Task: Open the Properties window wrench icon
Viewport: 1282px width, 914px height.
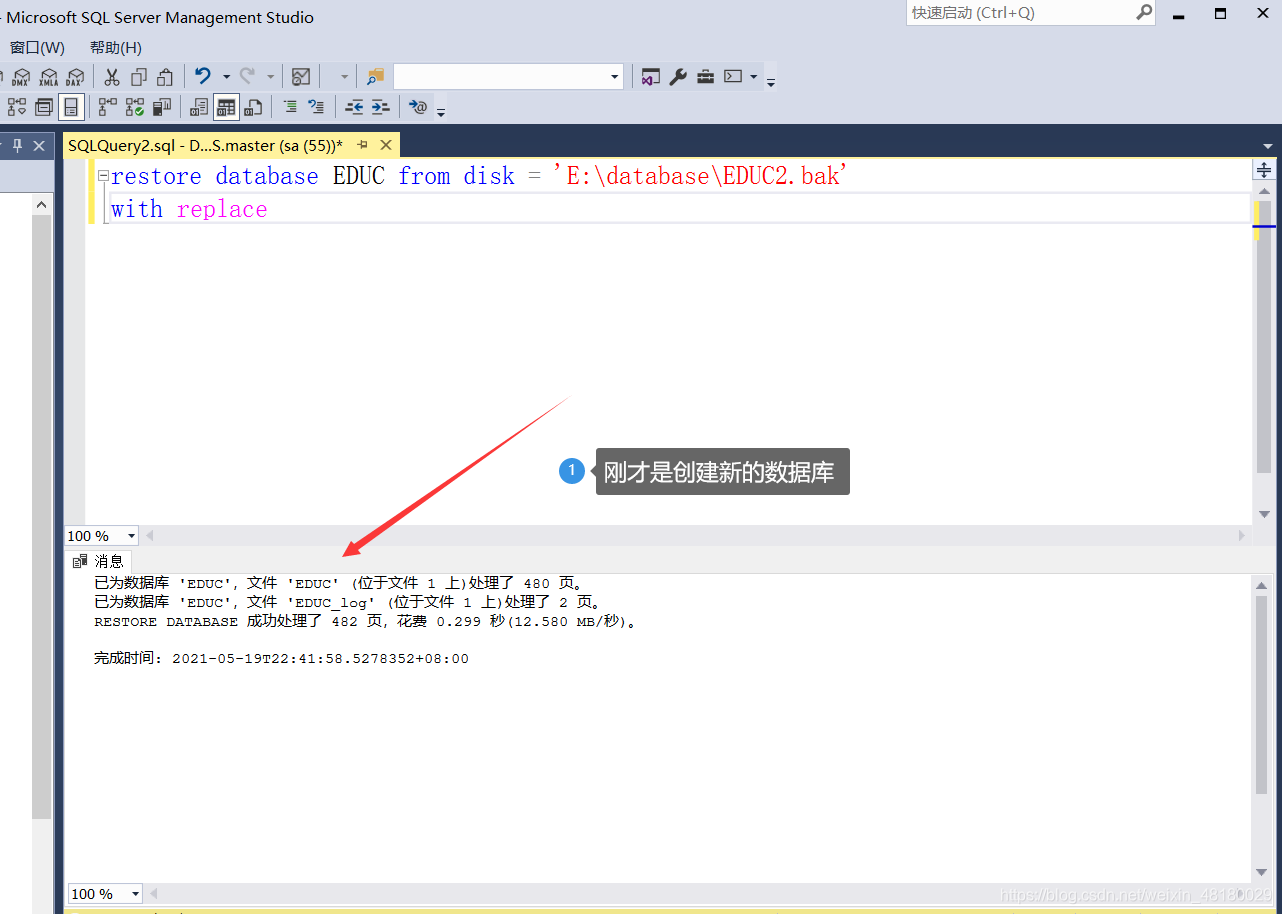Action: [678, 77]
